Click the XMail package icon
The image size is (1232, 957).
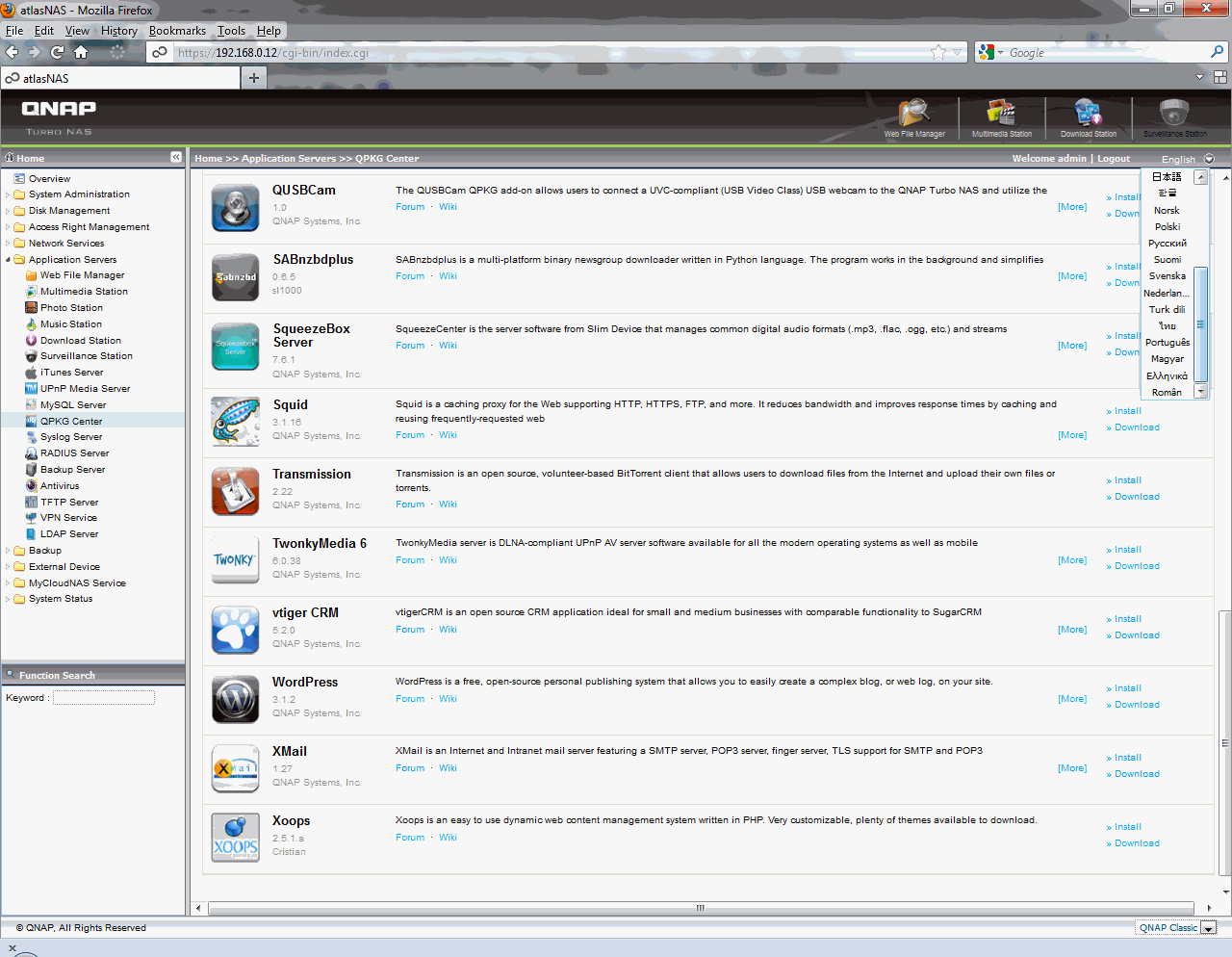click(x=235, y=768)
